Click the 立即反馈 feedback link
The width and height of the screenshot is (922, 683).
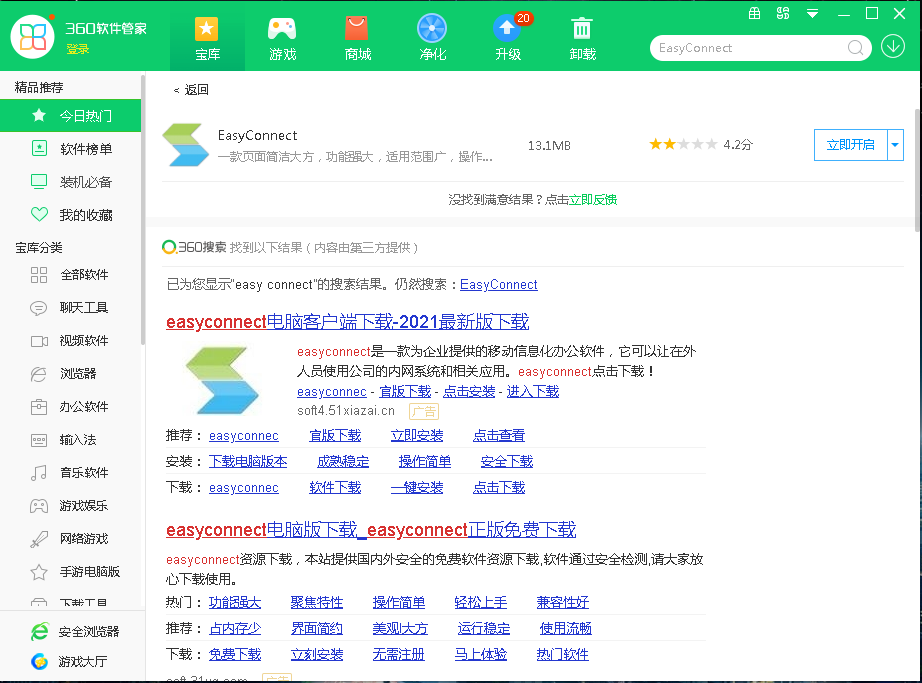593,200
